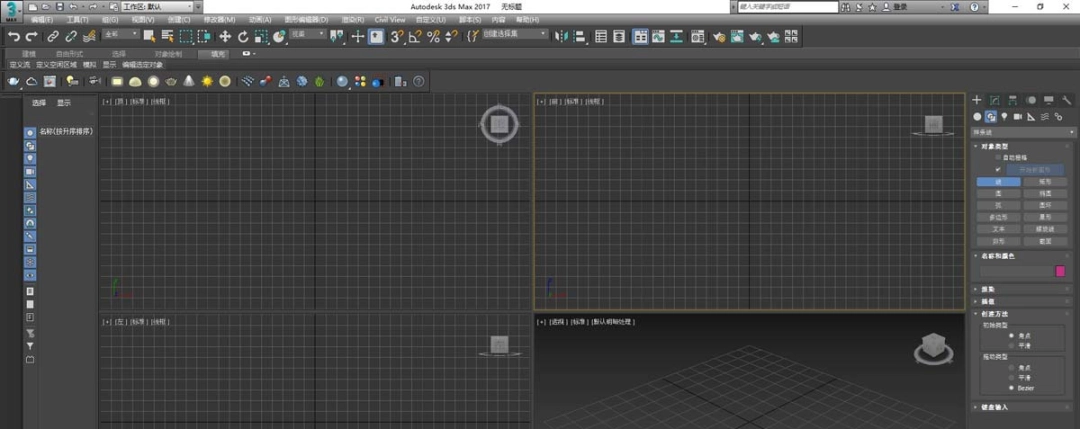
Task: Open the 视图 reference coordinate dropdown
Action: tap(307, 34)
